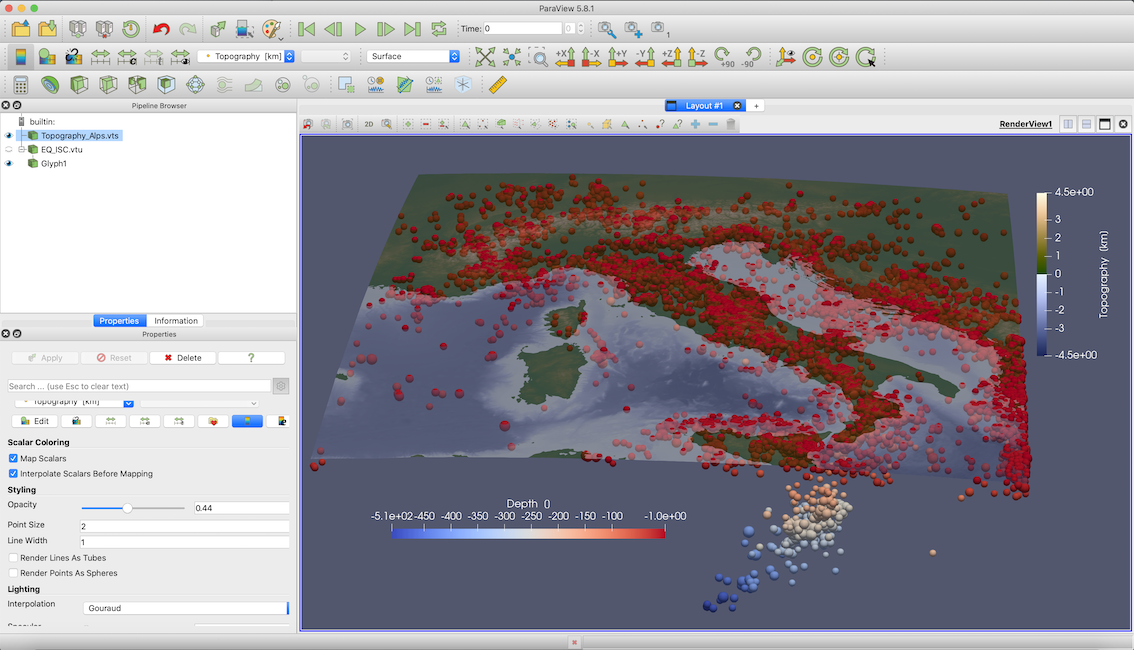Click the Glyph filter icon
The width and height of the screenshot is (1134, 650).
point(195,85)
